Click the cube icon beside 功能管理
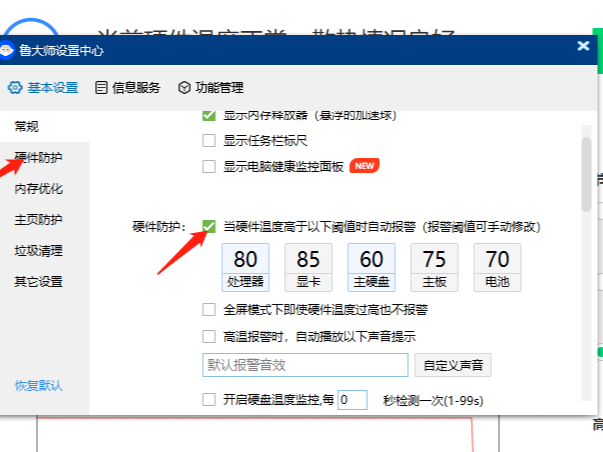 point(184,88)
